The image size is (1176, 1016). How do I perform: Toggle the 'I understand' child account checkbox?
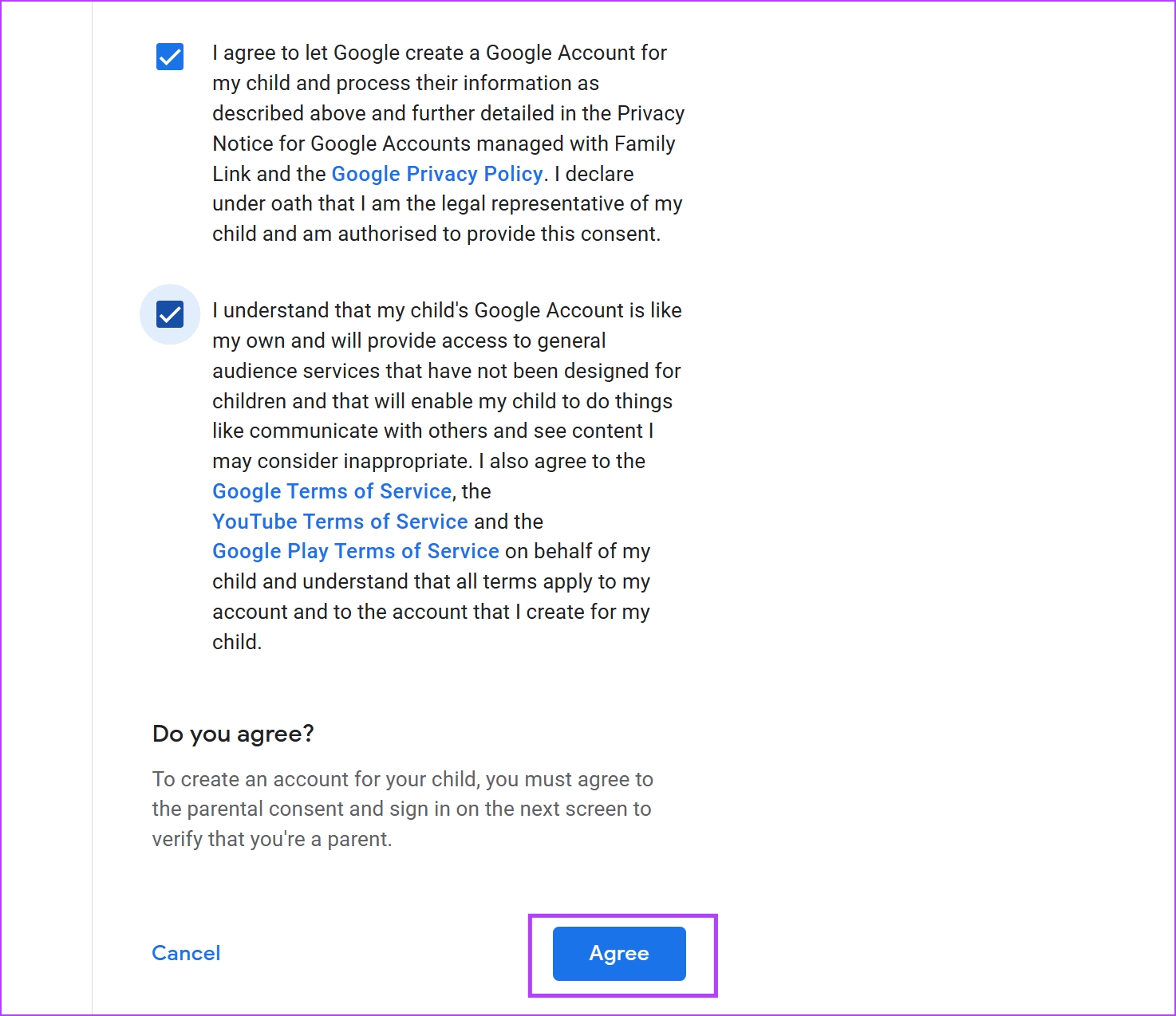coord(170,314)
